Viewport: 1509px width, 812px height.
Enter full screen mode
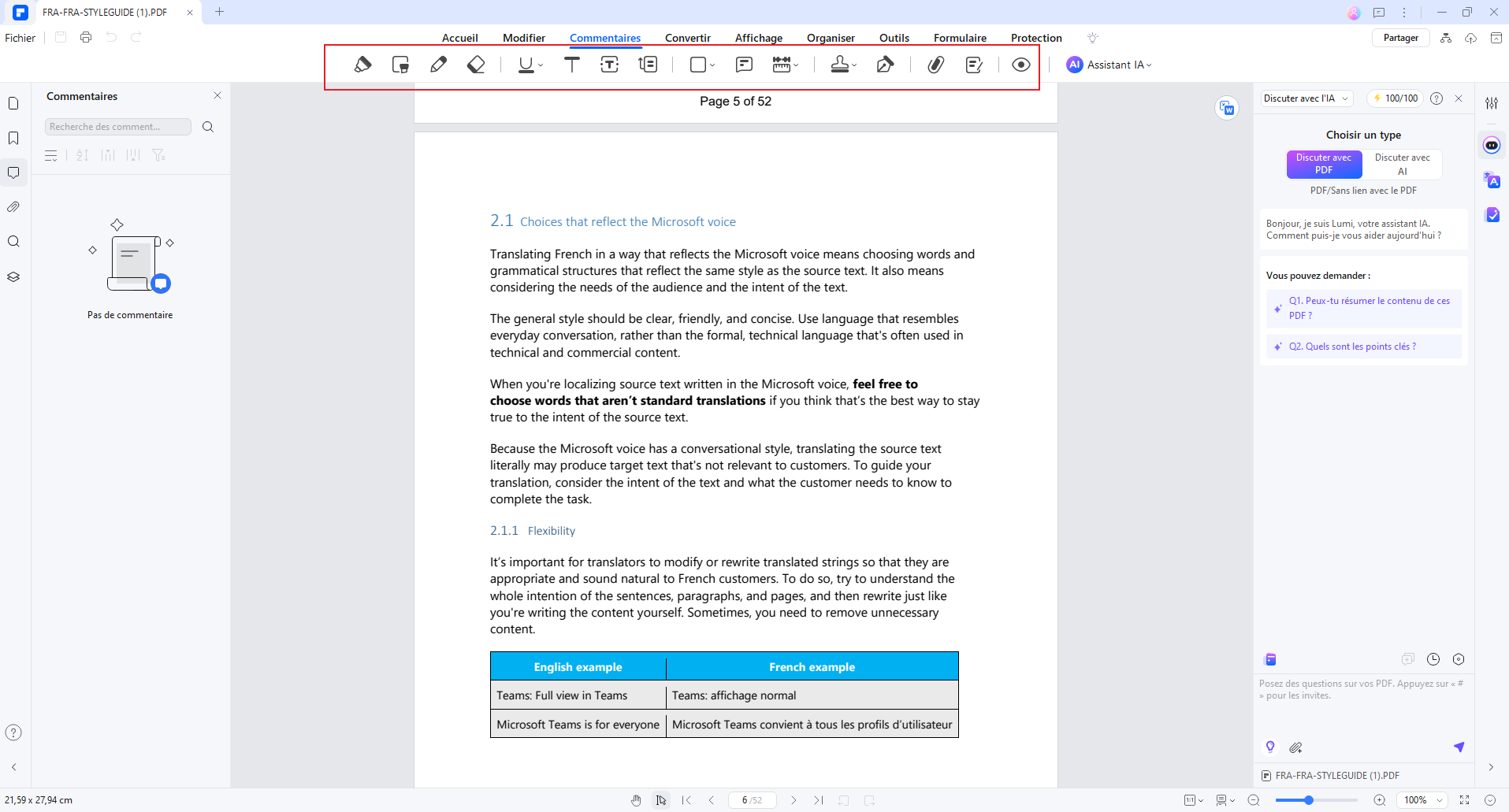[x=1465, y=800]
